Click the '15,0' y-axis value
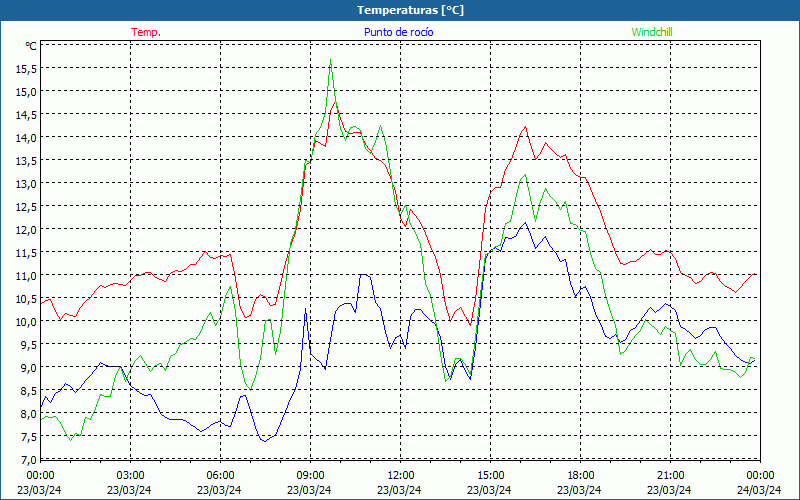800x500 pixels. pyautogui.click(x=27, y=92)
